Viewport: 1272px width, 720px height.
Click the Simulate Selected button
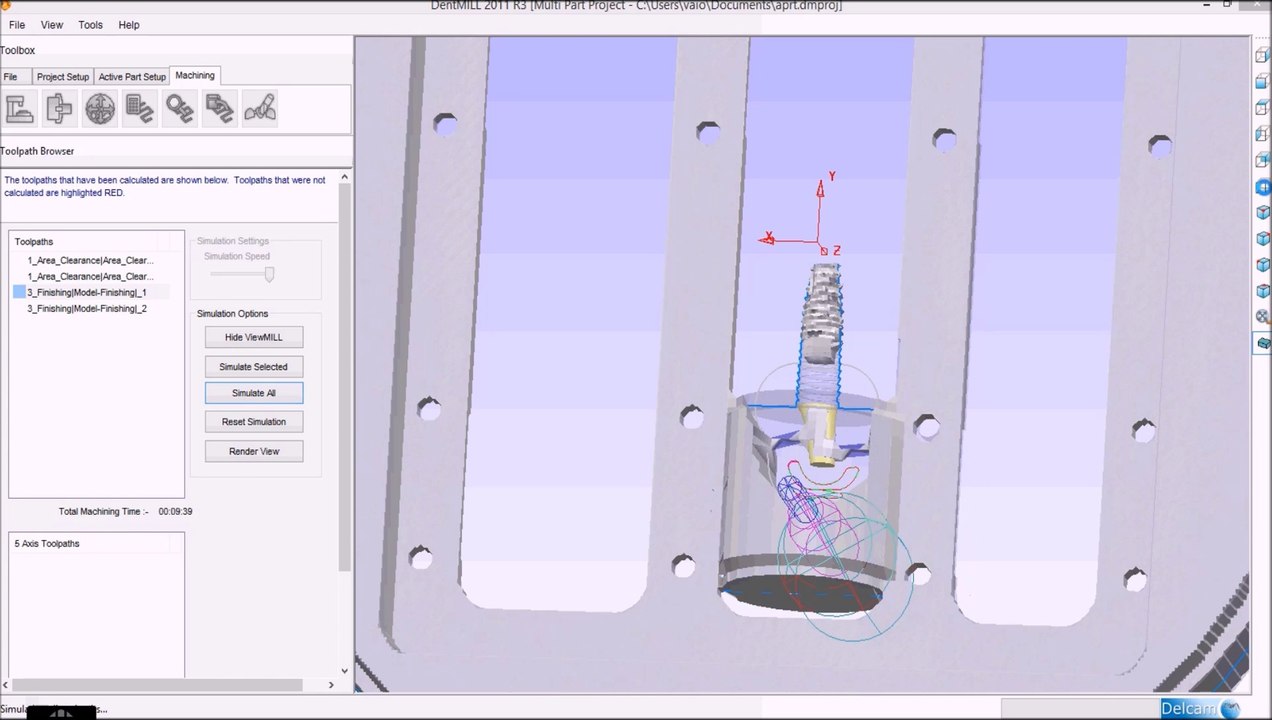click(x=254, y=367)
